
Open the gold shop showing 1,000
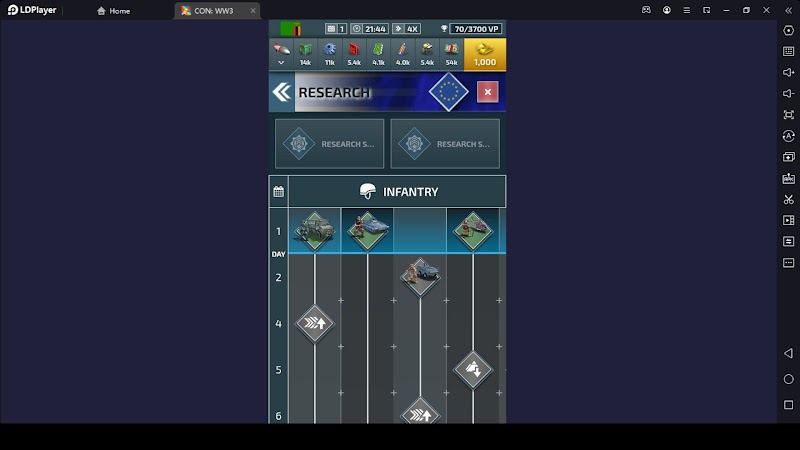click(x=485, y=54)
